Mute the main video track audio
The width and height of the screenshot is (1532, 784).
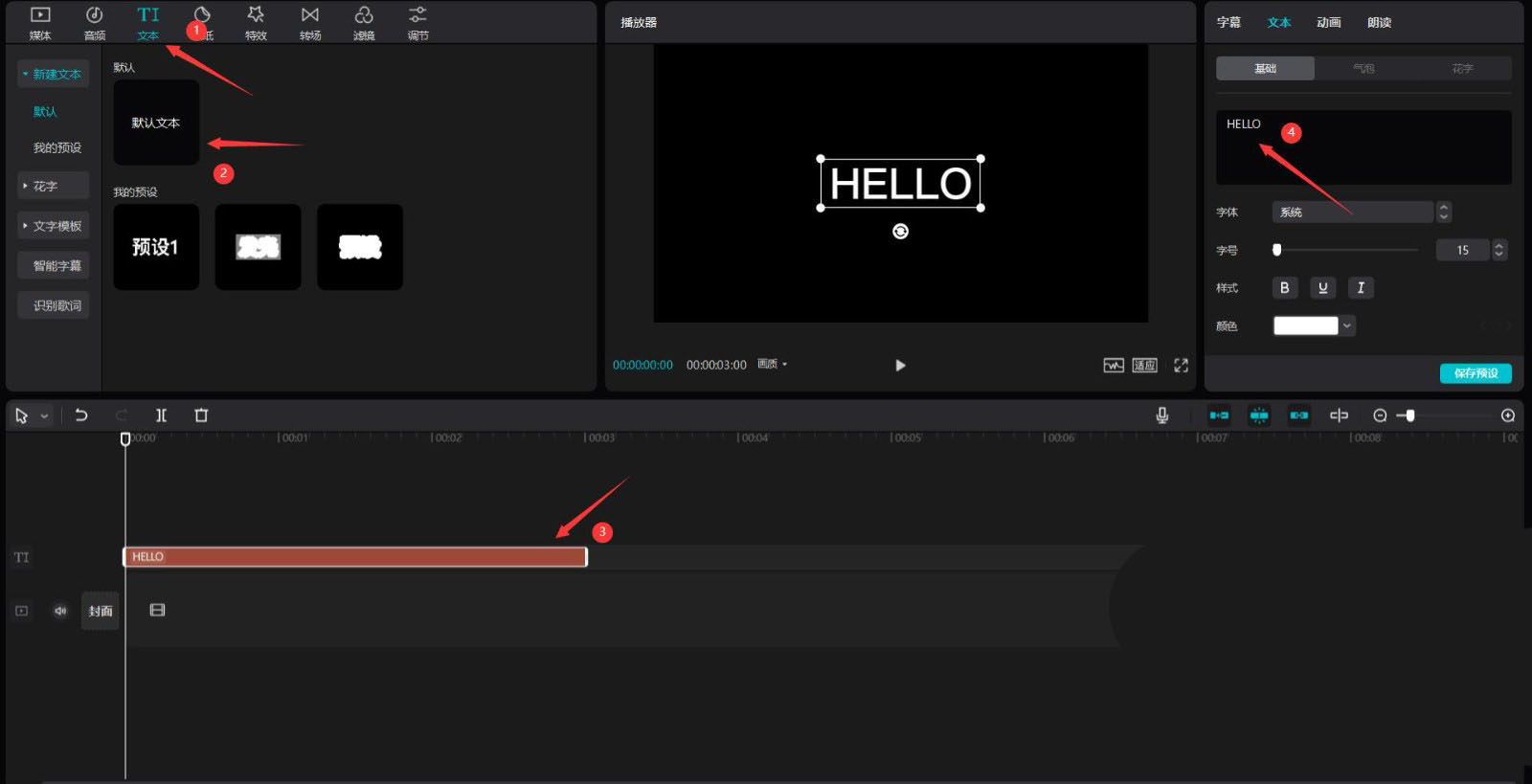coord(60,611)
